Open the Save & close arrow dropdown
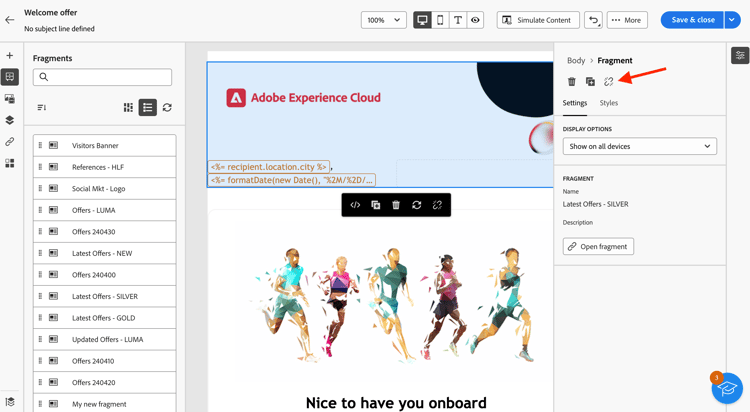The width and height of the screenshot is (750, 412). (x=732, y=20)
